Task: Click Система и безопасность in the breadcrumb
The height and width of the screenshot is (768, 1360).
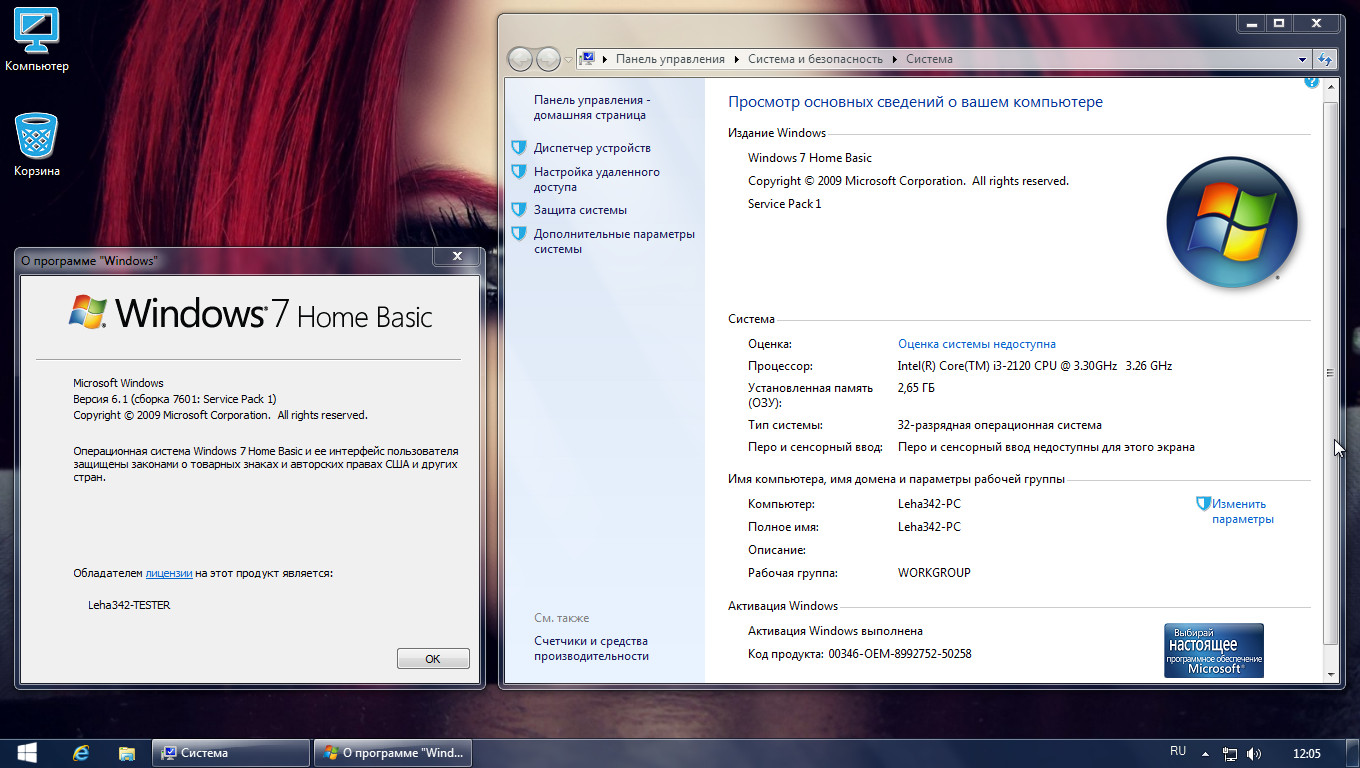Action: (x=815, y=59)
